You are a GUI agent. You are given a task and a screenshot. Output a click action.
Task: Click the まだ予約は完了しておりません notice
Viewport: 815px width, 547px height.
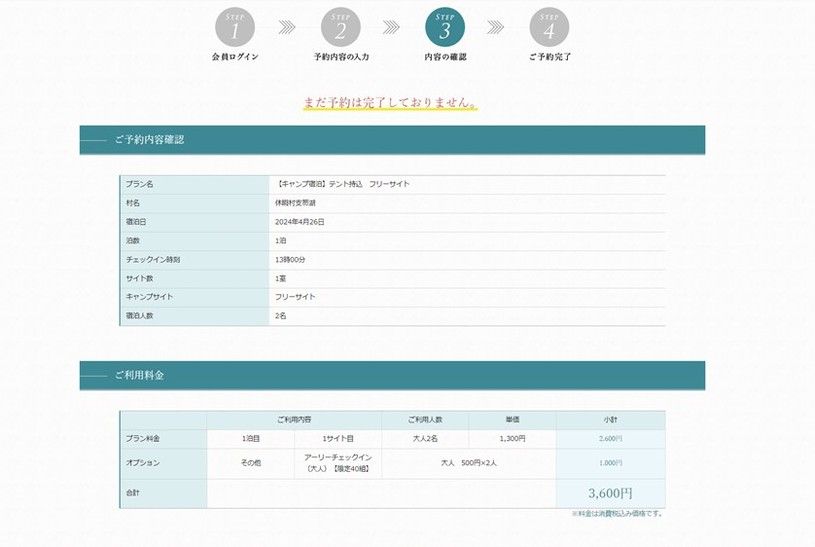[x=390, y=102]
